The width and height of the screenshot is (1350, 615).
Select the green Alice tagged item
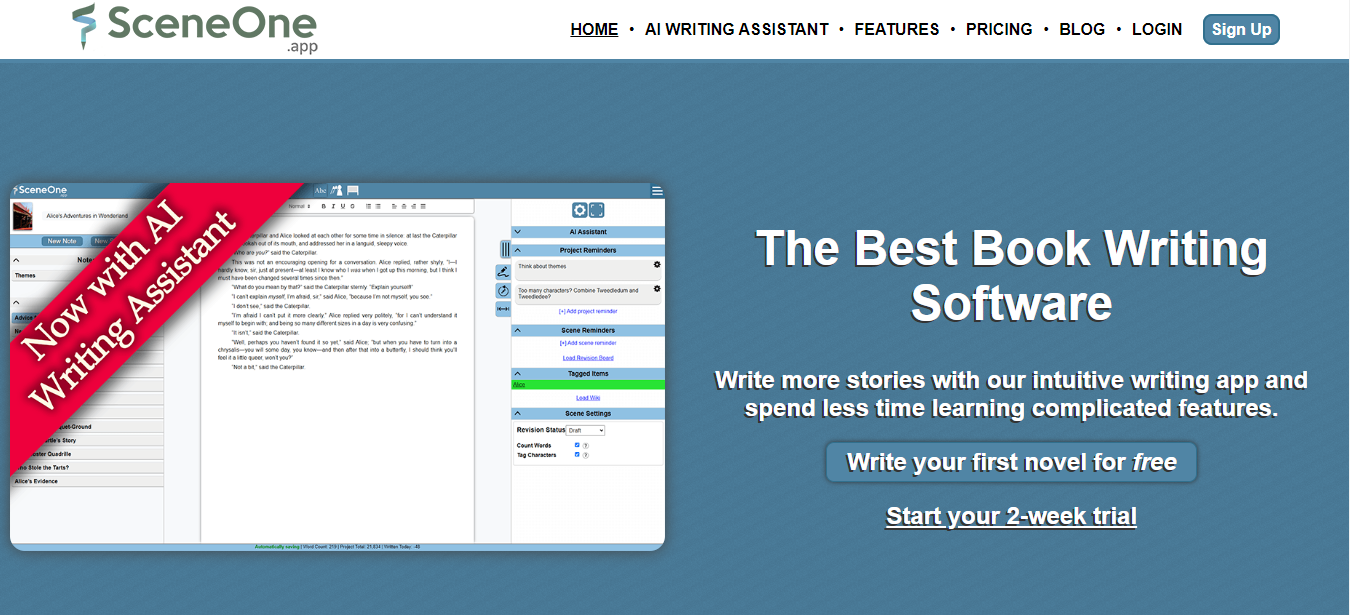click(588, 384)
